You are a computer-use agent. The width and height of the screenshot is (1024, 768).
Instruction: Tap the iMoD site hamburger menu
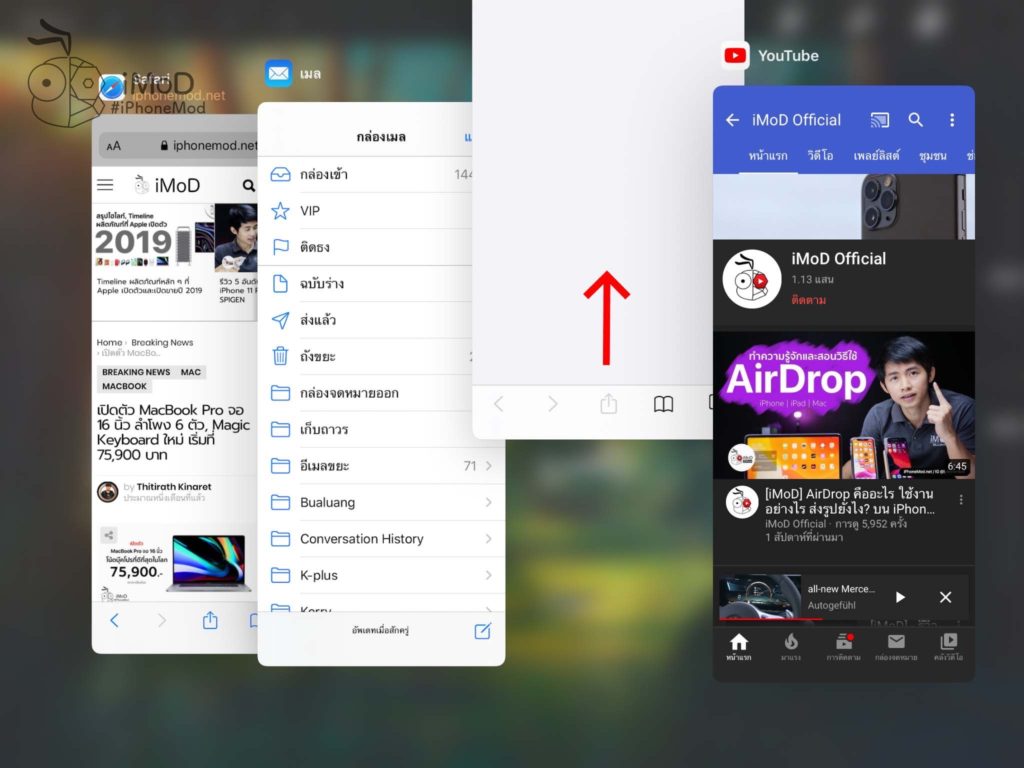coord(105,185)
